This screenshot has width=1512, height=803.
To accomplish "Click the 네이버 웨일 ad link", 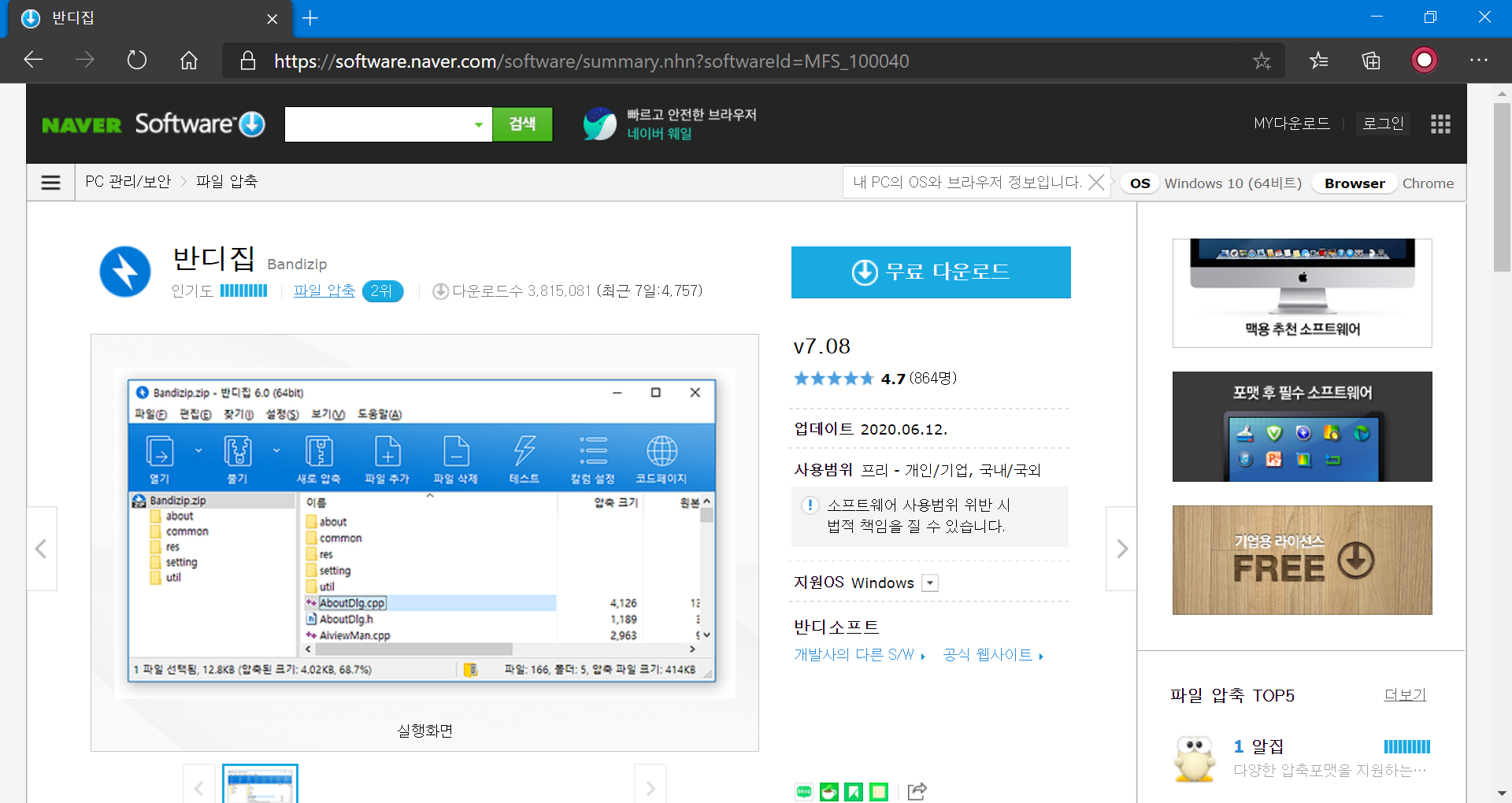I will pyautogui.click(x=659, y=134).
